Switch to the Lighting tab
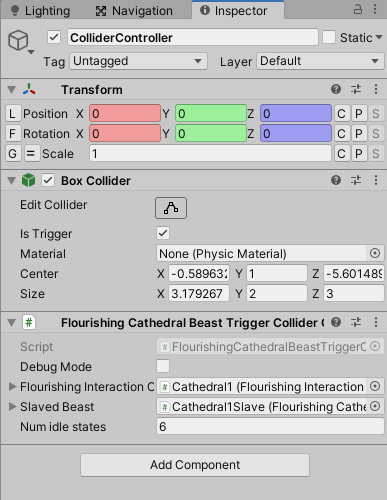Screen dimensions: 387x500 click(40, 11)
